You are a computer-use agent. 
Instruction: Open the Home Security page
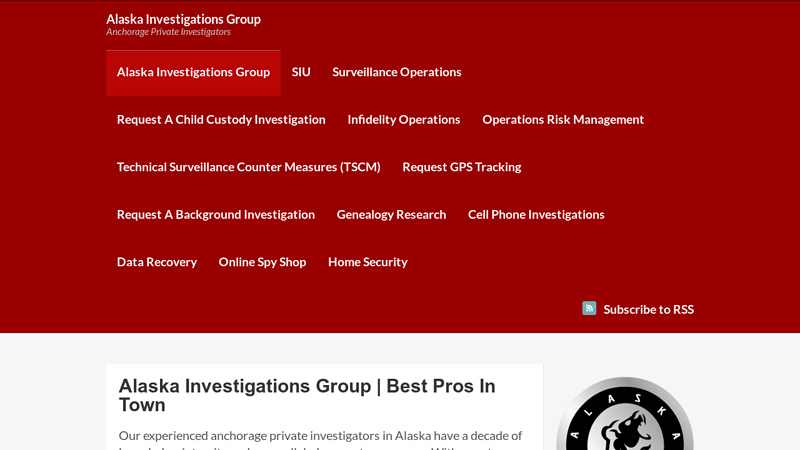[x=368, y=262]
